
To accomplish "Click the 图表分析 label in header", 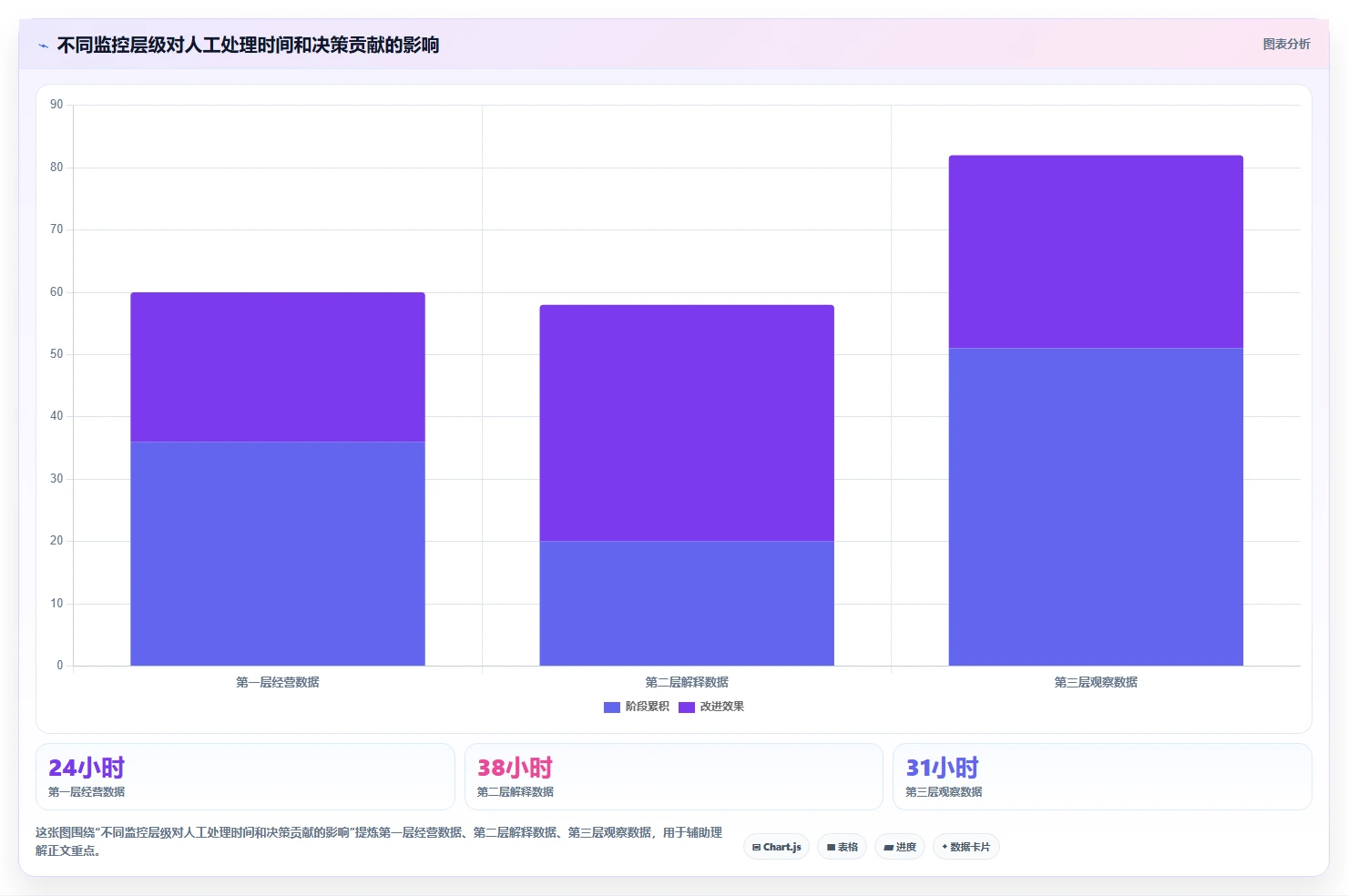I will pos(1286,44).
